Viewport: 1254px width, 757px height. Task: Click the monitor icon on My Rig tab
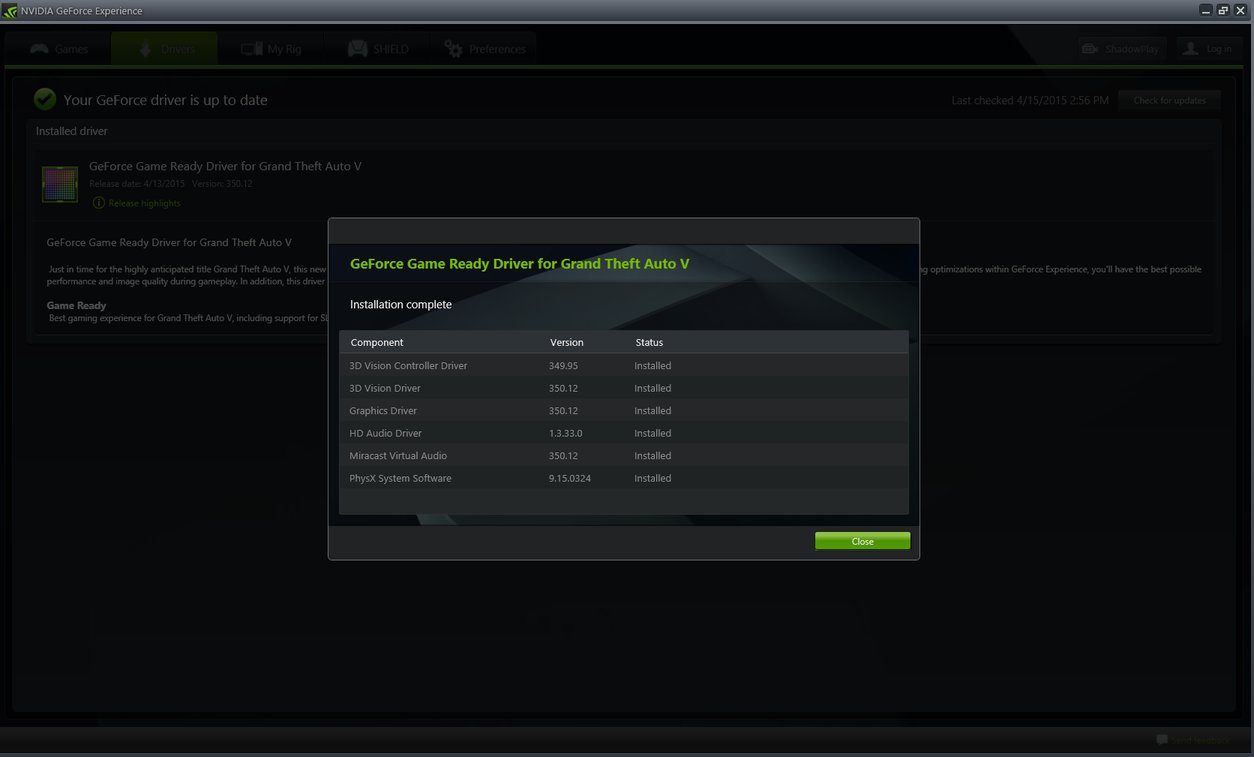tap(252, 48)
